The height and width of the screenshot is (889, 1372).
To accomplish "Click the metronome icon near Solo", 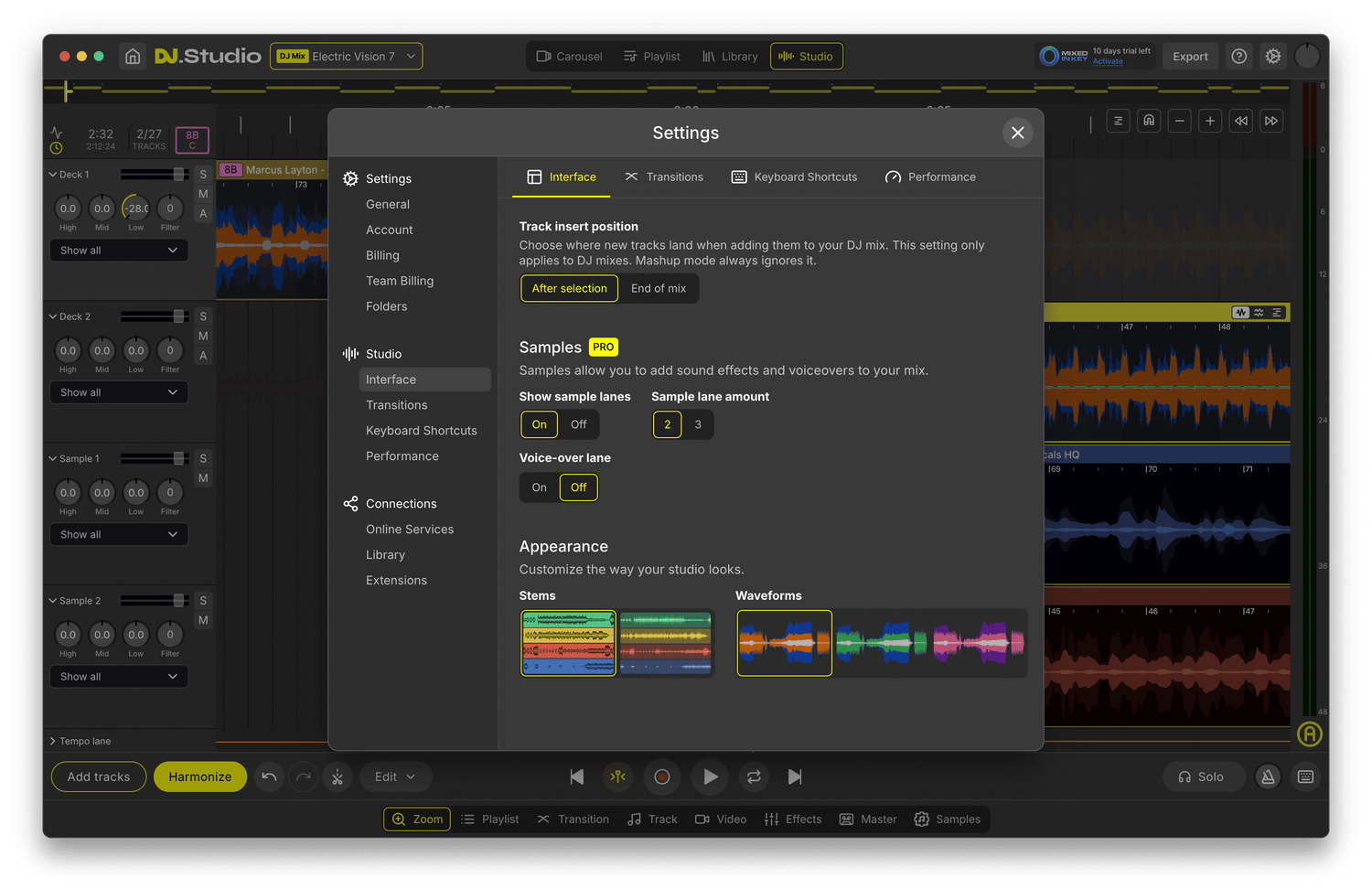I will point(1268,777).
